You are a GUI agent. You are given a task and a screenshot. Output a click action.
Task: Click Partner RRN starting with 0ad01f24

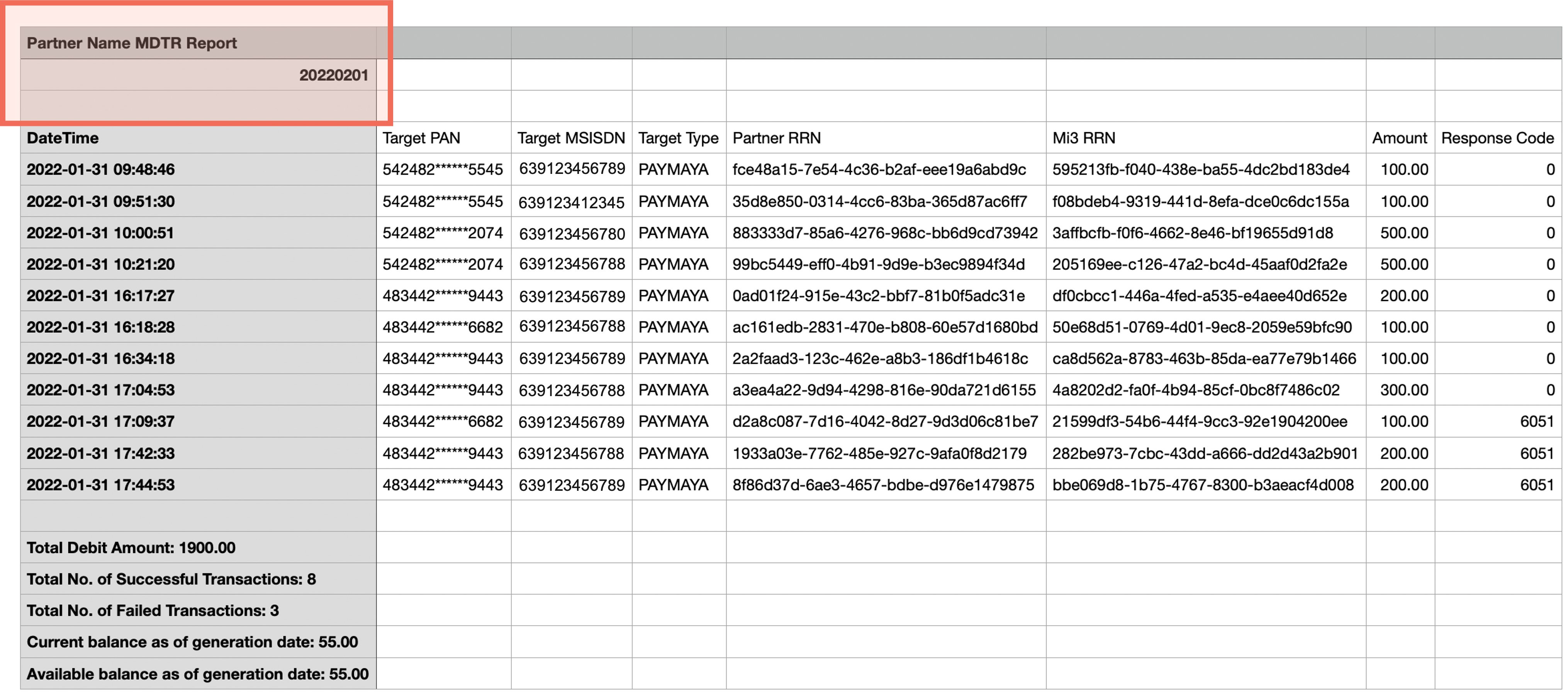point(878,296)
